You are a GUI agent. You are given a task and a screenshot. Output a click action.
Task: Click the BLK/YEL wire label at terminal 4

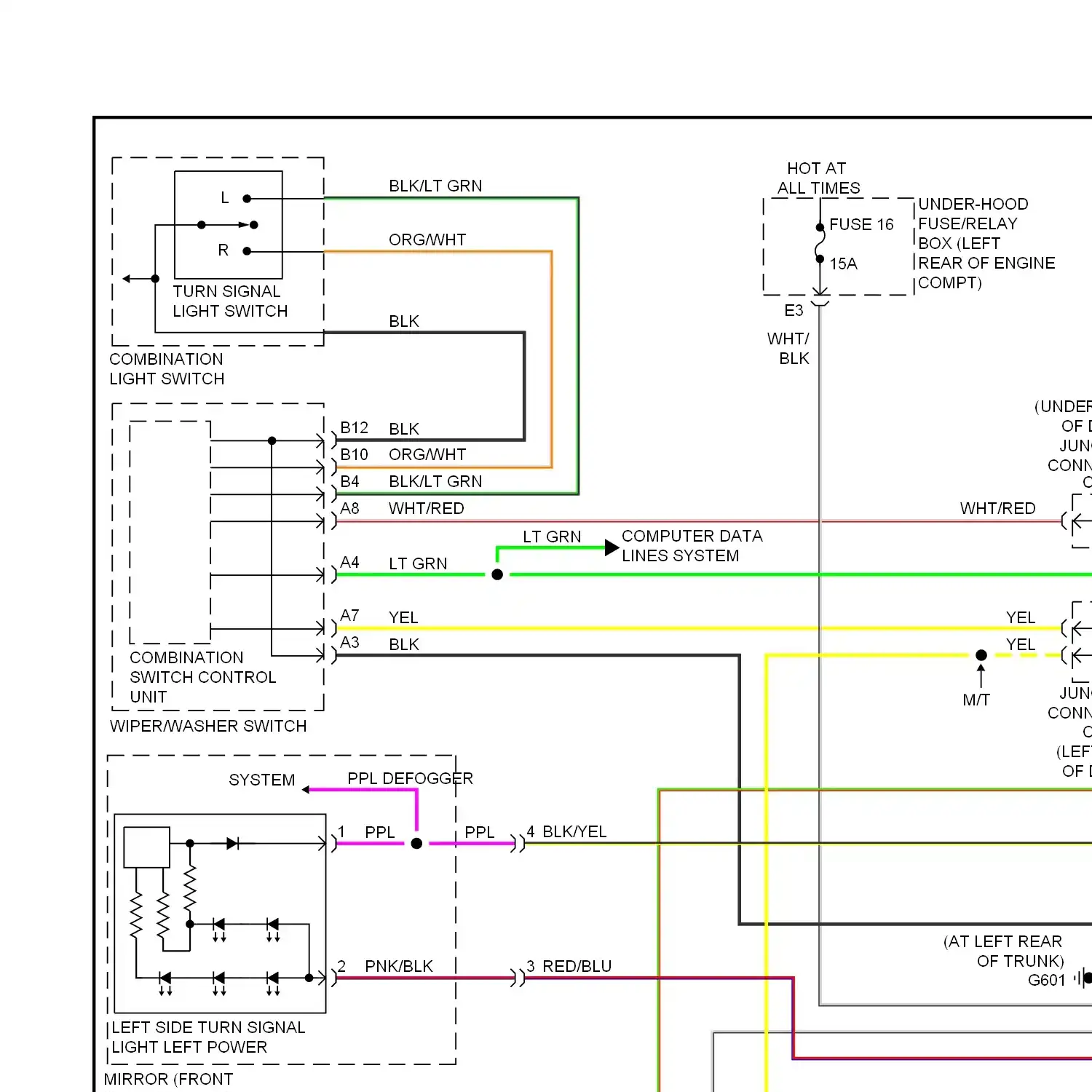pyautogui.click(x=574, y=831)
